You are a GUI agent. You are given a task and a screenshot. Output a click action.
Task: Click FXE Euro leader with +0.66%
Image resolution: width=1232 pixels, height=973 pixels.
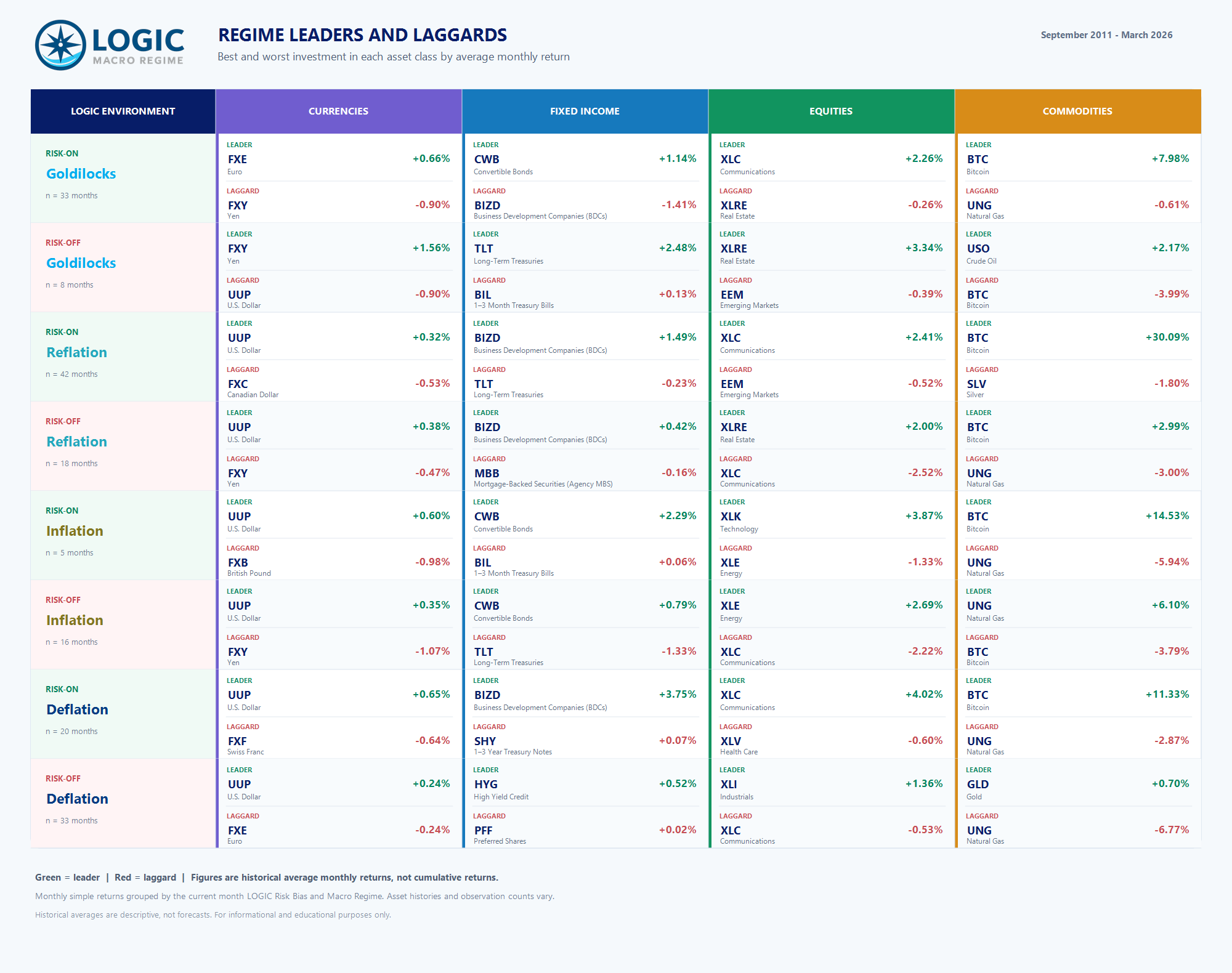tap(338, 158)
